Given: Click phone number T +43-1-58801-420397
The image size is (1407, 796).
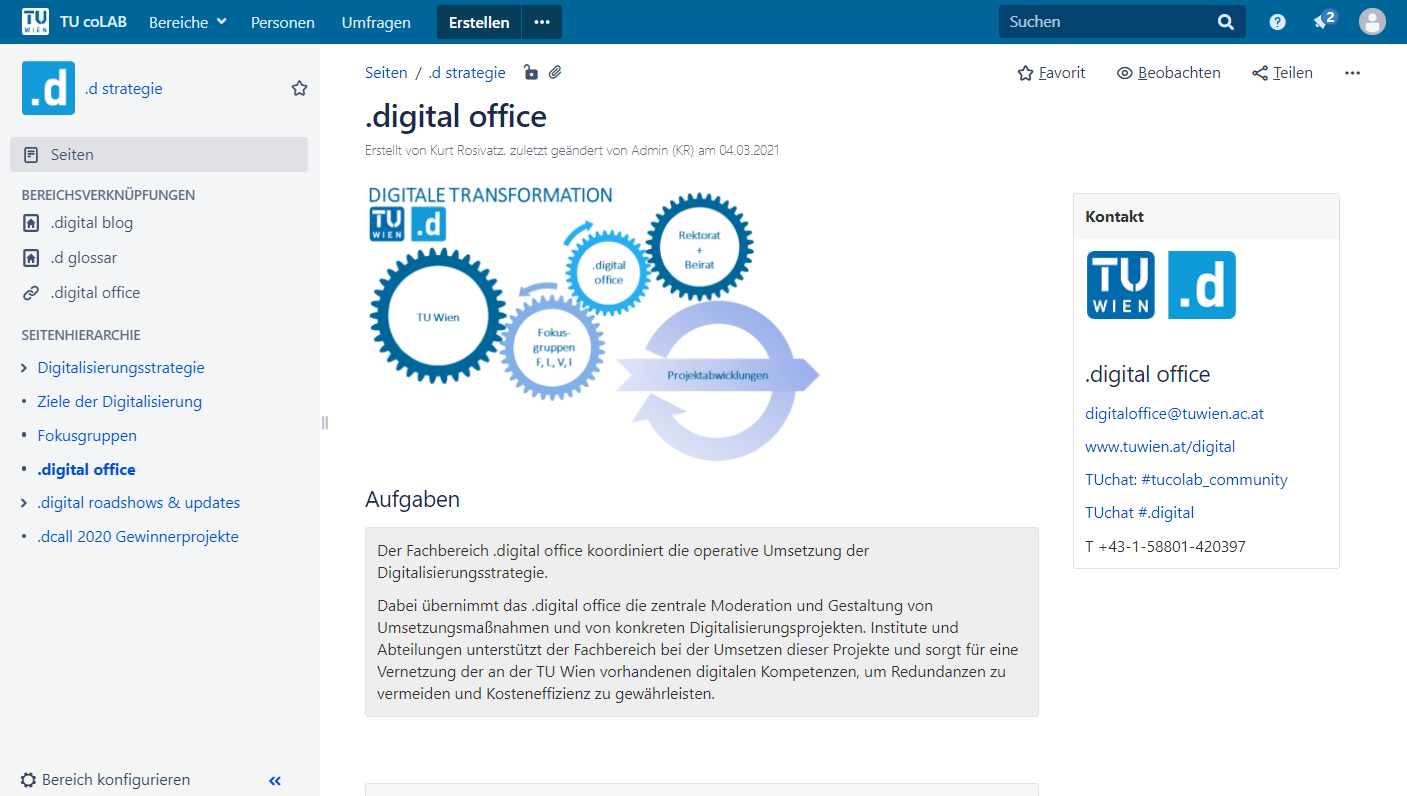Looking at the screenshot, I should (x=1165, y=547).
